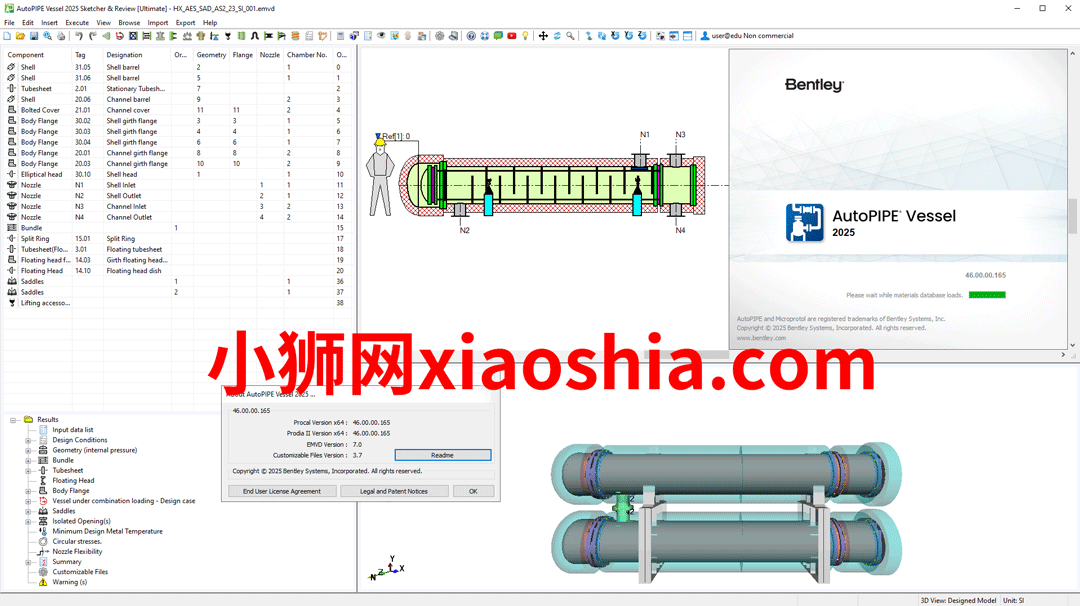The width and height of the screenshot is (1080, 606).
Task: Click the right vertical scrollbar thumb
Action: click(1072, 216)
